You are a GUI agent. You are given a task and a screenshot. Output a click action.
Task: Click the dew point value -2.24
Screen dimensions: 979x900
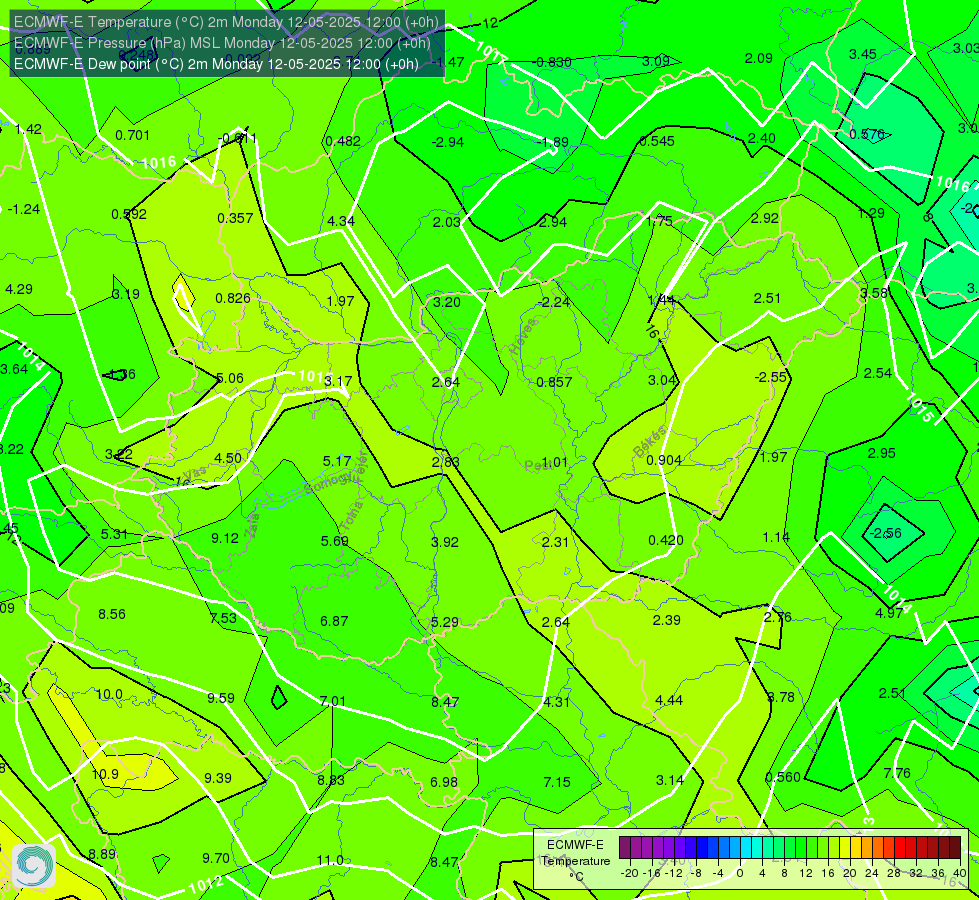(554, 302)
